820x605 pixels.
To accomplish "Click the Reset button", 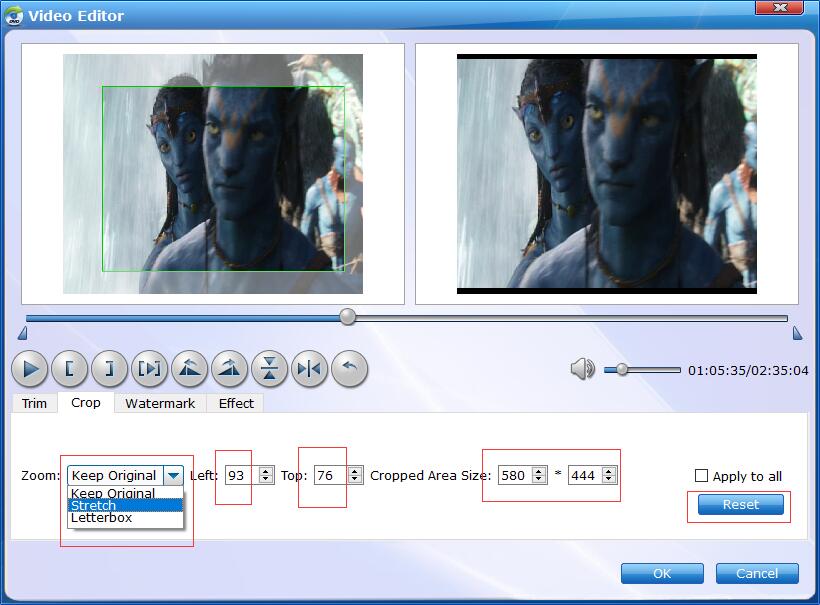I will click(741, 505).
